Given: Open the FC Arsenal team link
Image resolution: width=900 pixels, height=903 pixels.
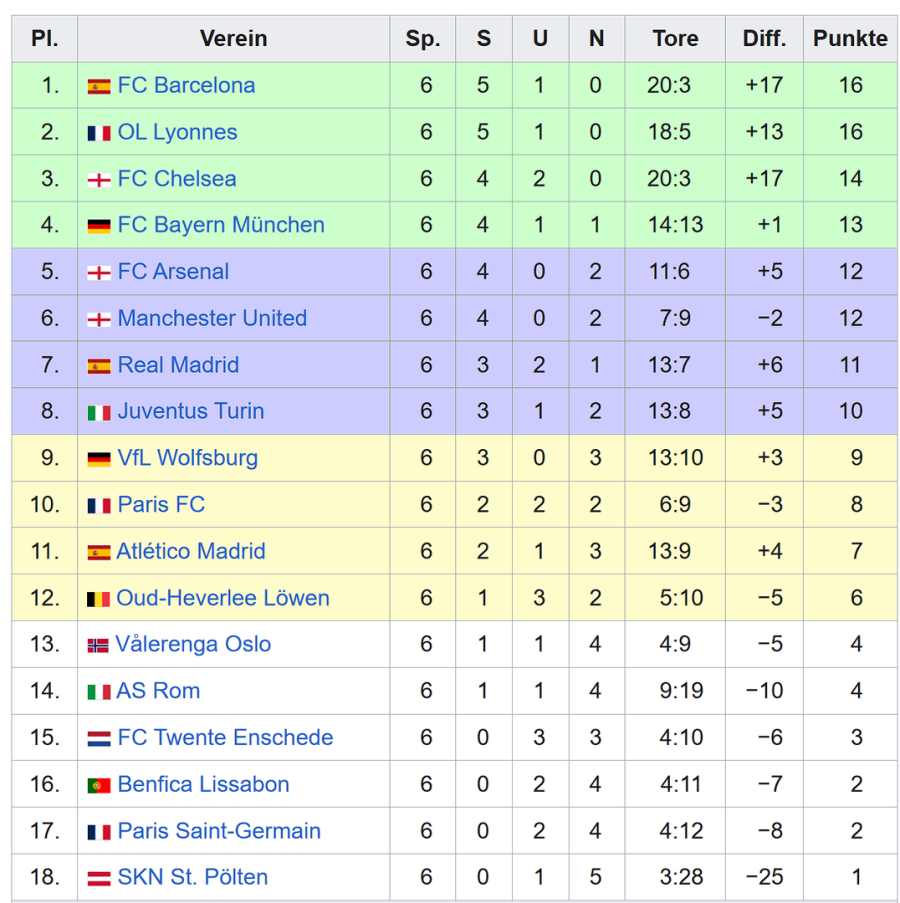Looking at the screenshot, I should pyautogui.click(x=173, y=272).
